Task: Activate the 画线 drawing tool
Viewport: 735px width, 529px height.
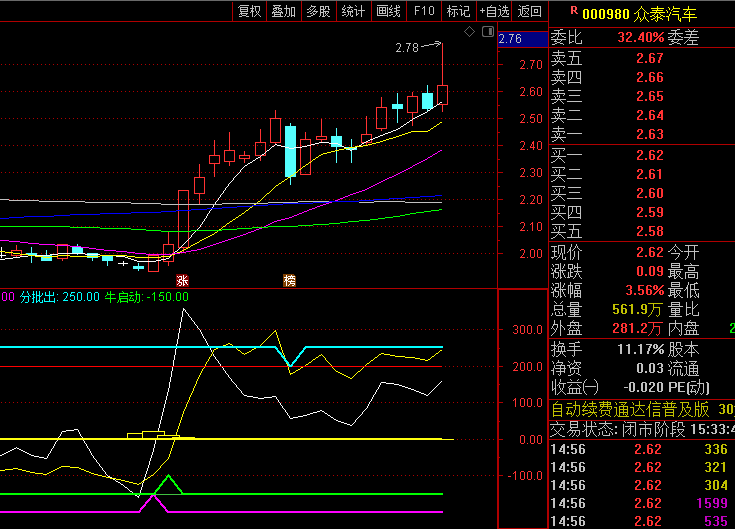Action: click(x=389, y=11)
